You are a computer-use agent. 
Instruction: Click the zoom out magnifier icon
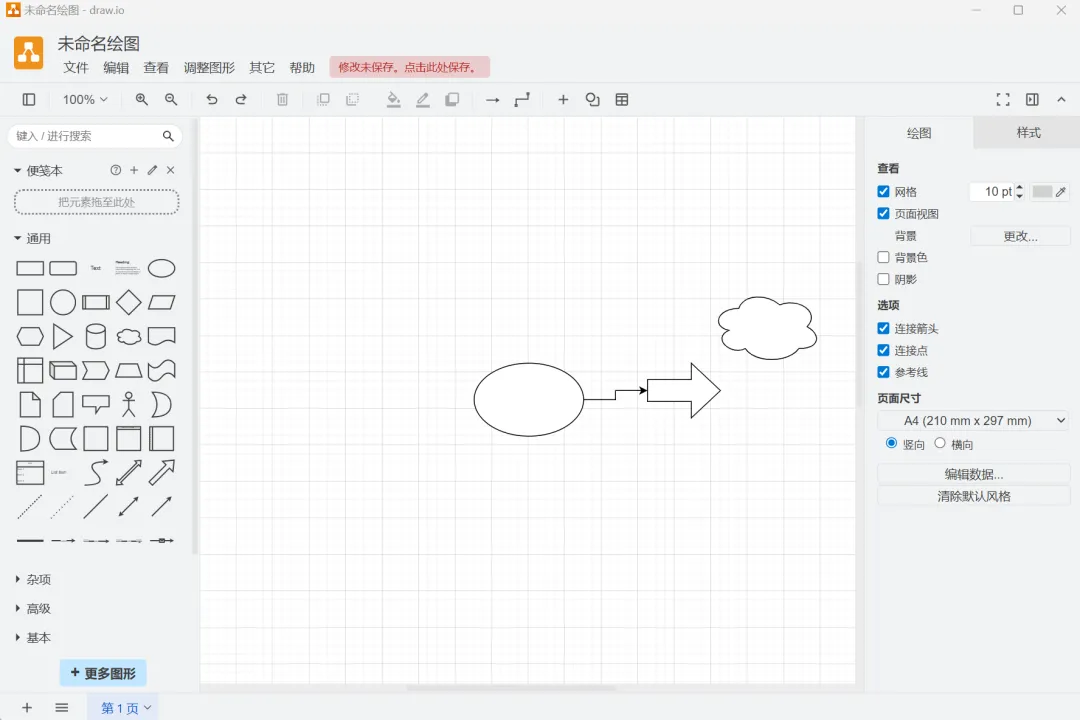[x=171, y=100]
